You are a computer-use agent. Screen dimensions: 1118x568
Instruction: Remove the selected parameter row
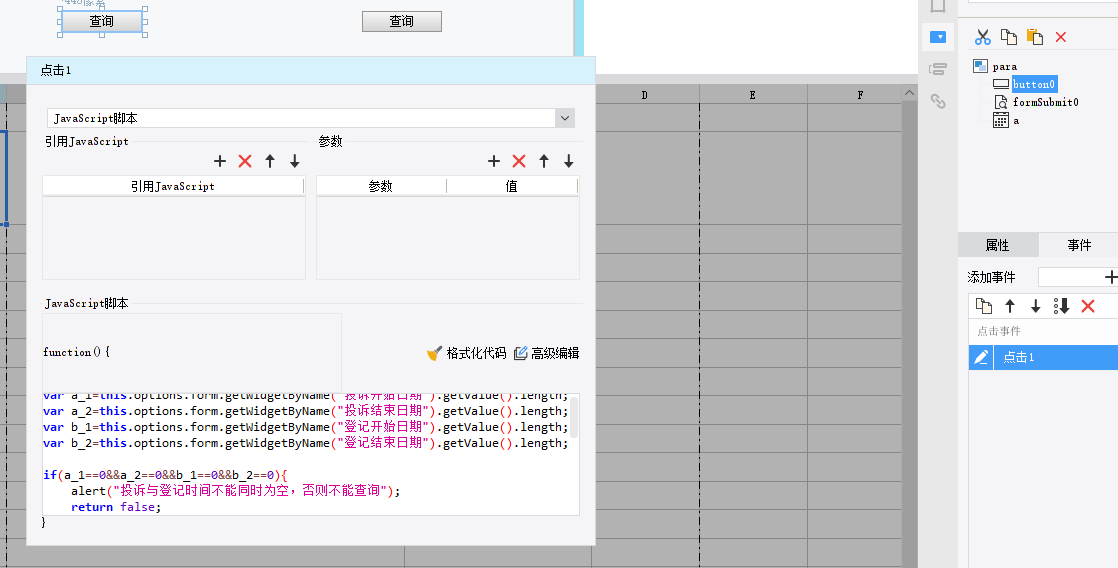[x=519, y=161]
